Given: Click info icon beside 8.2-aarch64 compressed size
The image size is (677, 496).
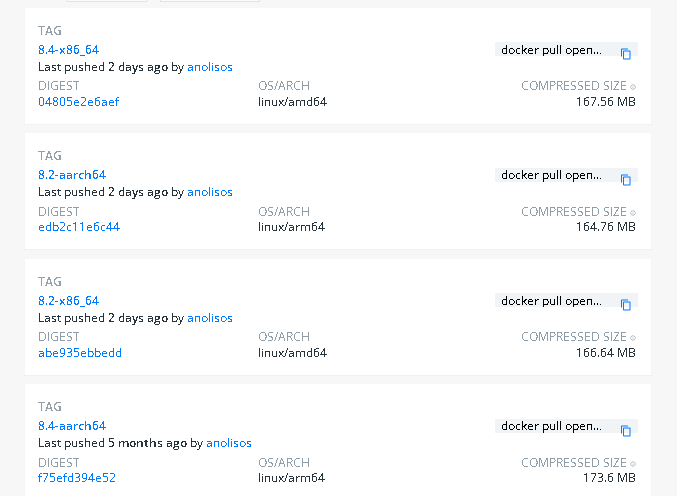Looking at the screenshot, I should point(633,213).
